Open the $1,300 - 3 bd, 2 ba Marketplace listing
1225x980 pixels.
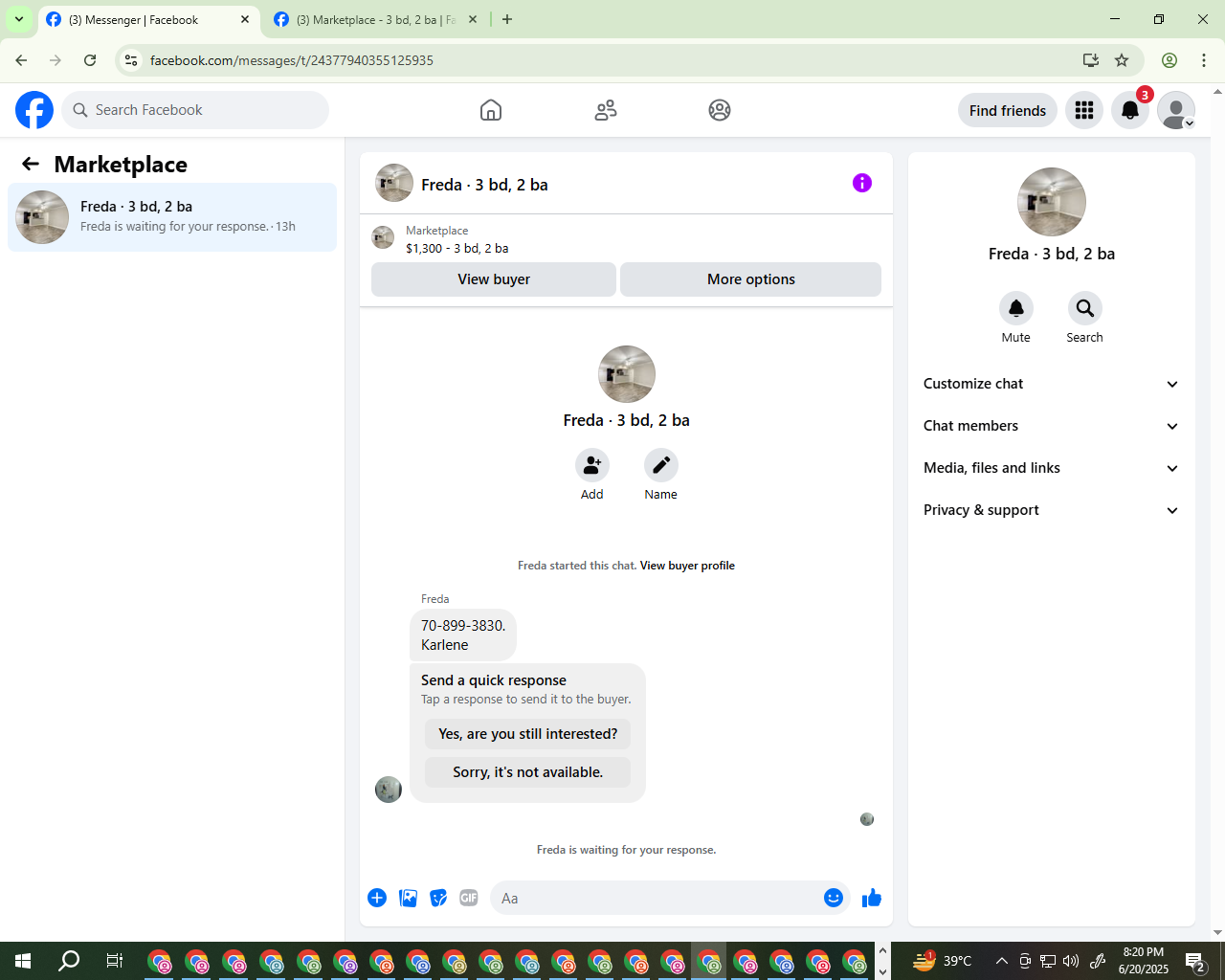click(x=457, y=248)
